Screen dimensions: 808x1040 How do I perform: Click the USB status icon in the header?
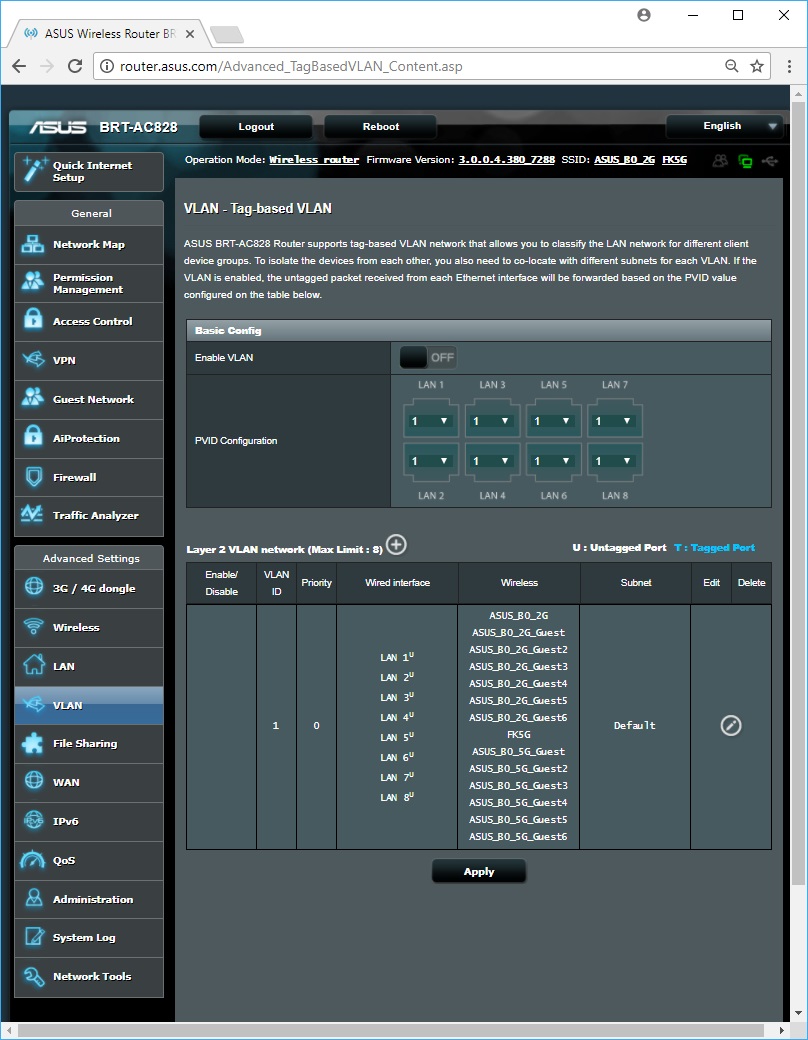click(767, 160)
